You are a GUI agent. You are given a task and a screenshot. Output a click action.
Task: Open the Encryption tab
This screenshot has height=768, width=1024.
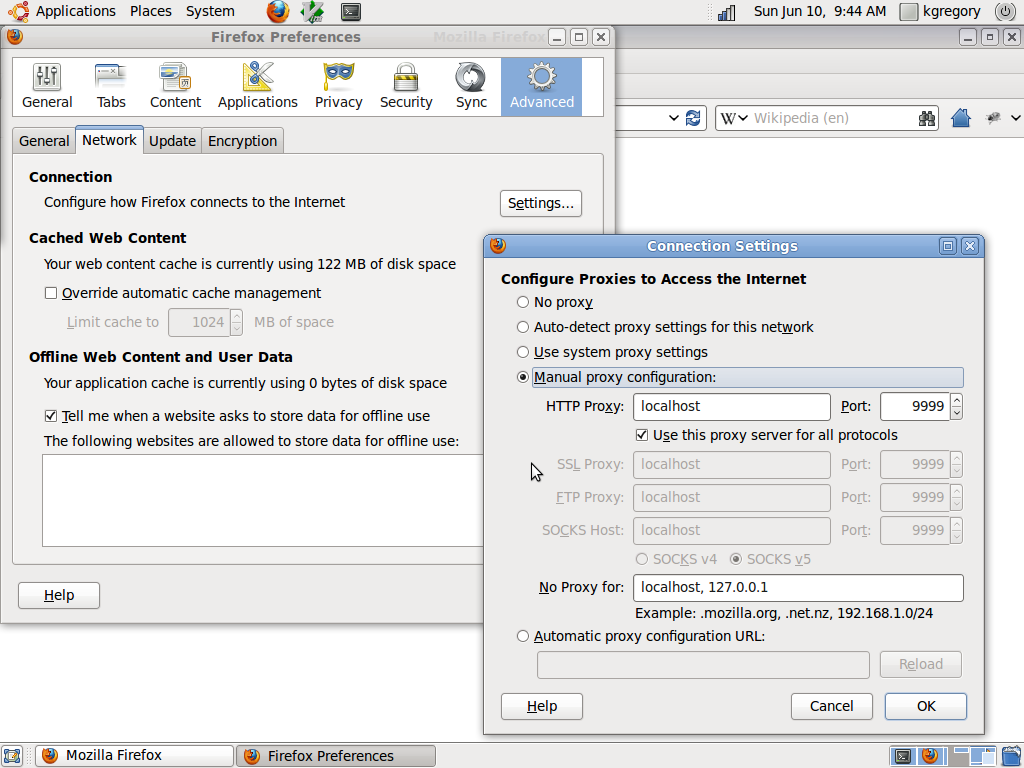(242, 140)
